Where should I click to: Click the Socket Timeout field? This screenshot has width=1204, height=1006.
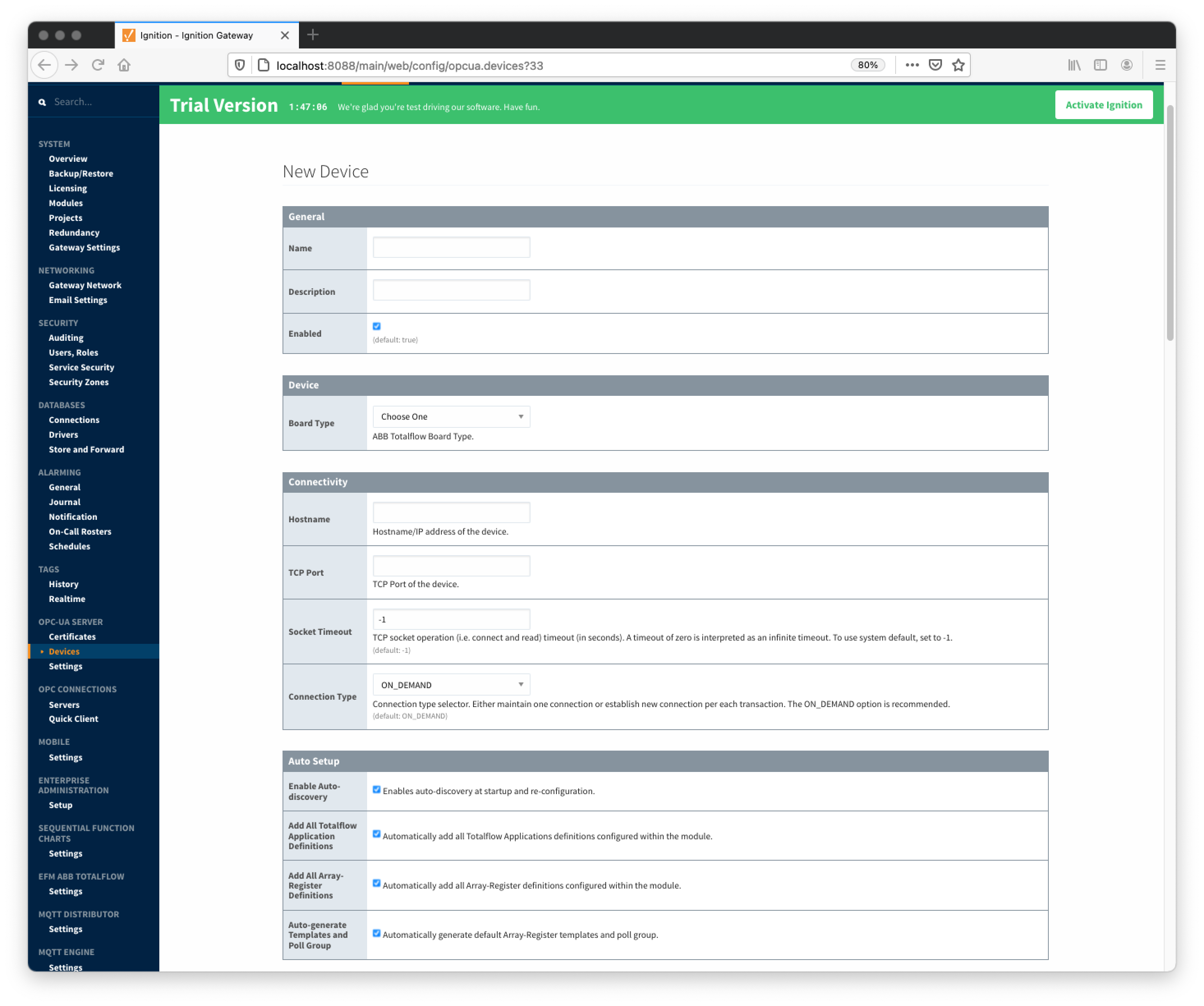click(451, 619)
